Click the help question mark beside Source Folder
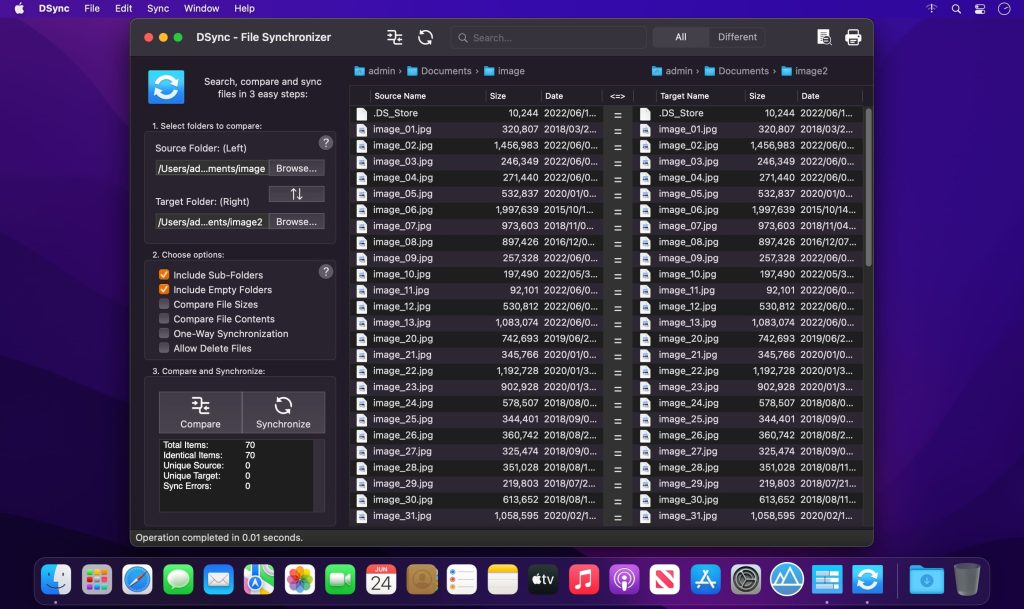This screenshot has width=1024, height=609. [x=325, y=143]
